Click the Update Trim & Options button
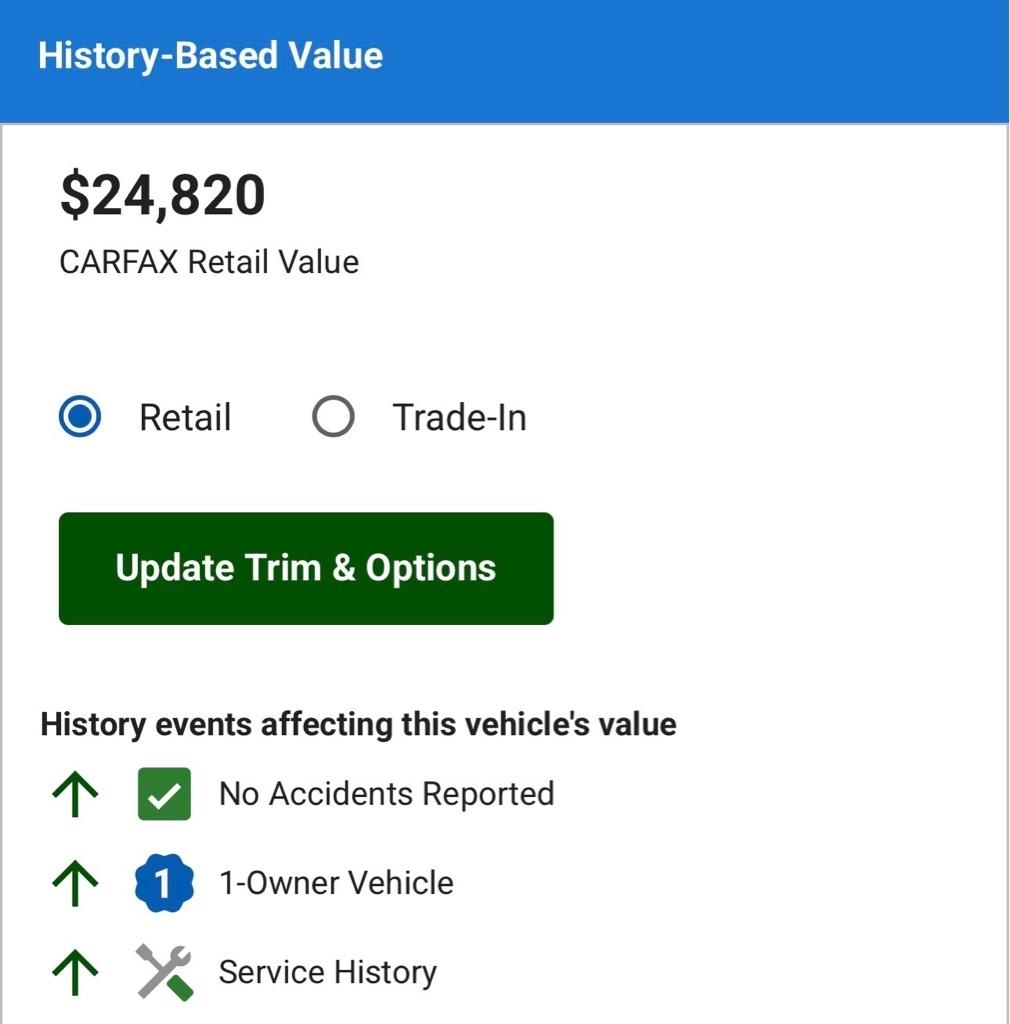 [x=306, y=568]
